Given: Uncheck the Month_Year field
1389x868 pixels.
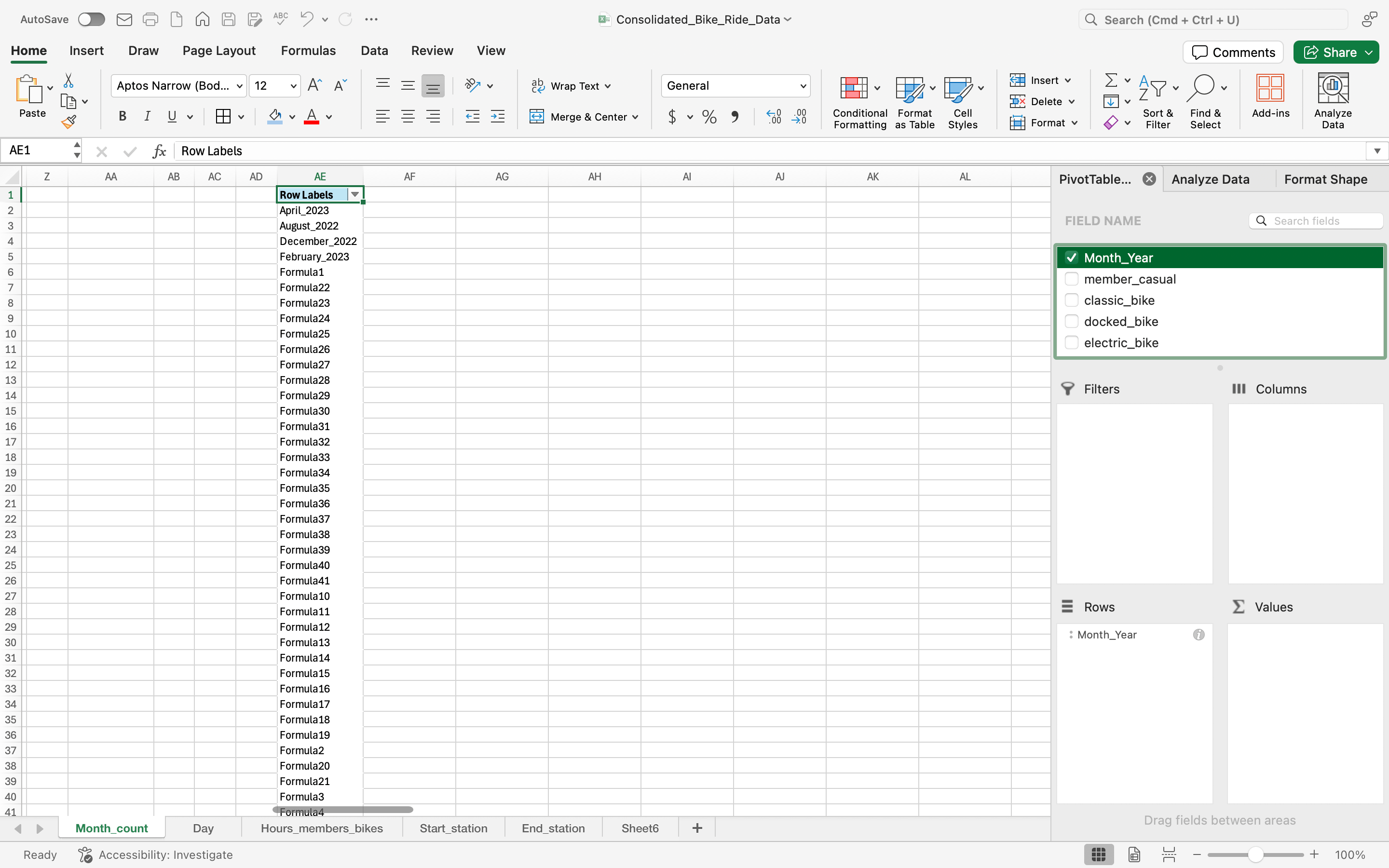Looking at the screenshot, I should (1071, 258).
